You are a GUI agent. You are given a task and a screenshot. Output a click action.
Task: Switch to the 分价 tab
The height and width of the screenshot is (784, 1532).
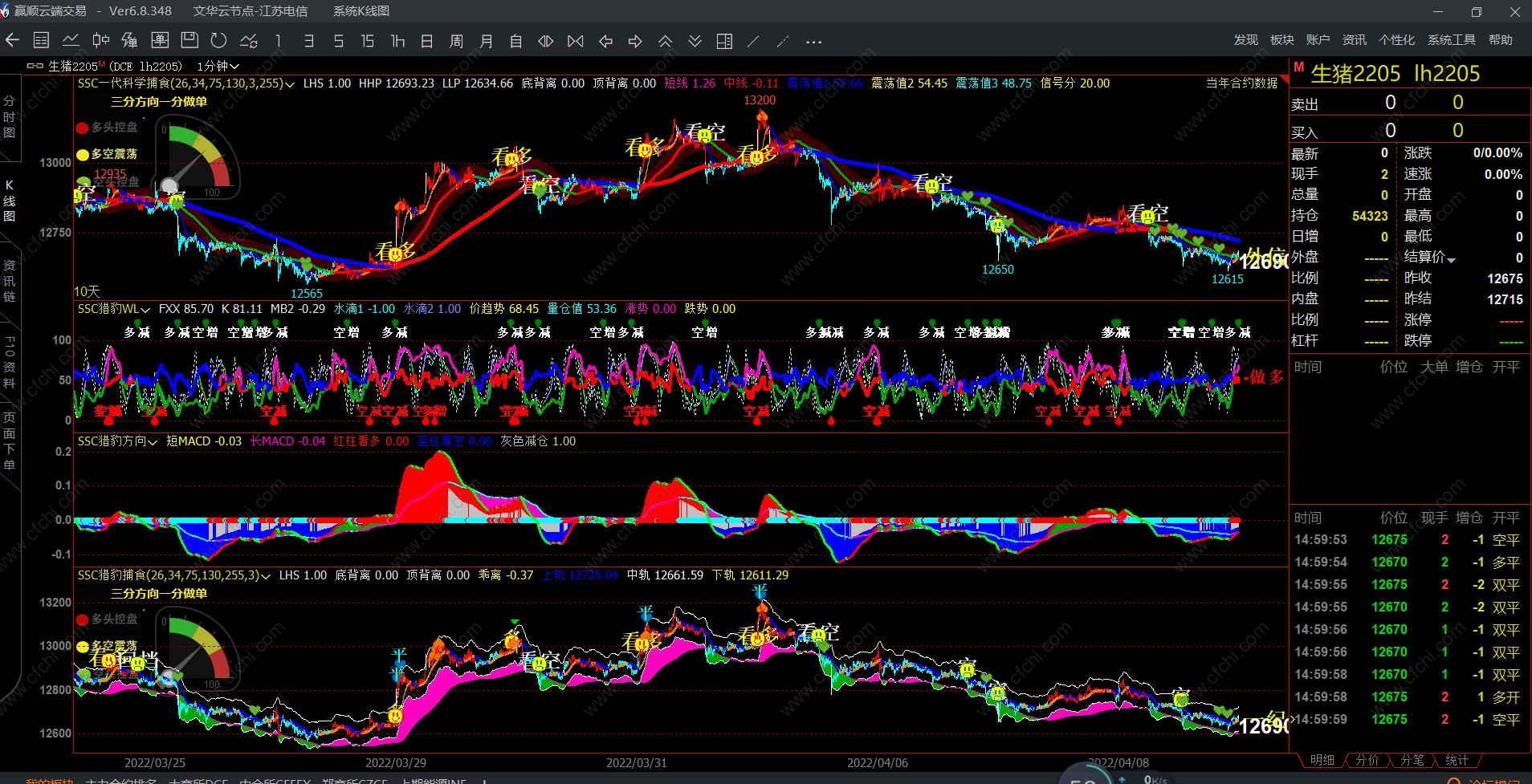coord(1367,760)
